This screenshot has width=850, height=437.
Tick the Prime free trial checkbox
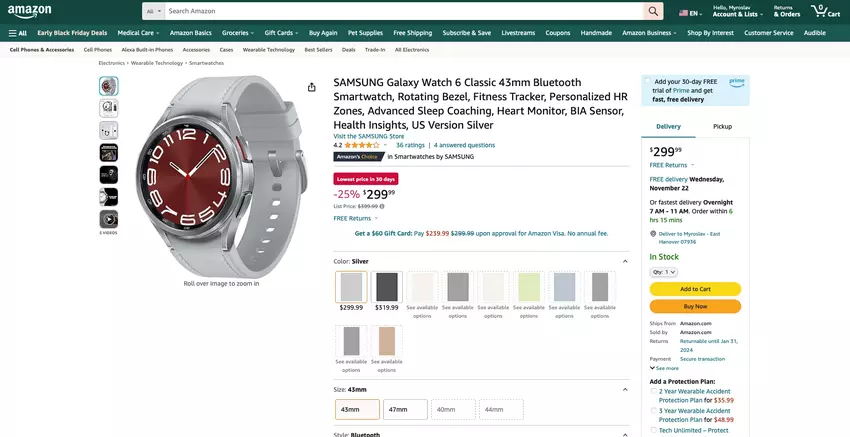(647, 82)
